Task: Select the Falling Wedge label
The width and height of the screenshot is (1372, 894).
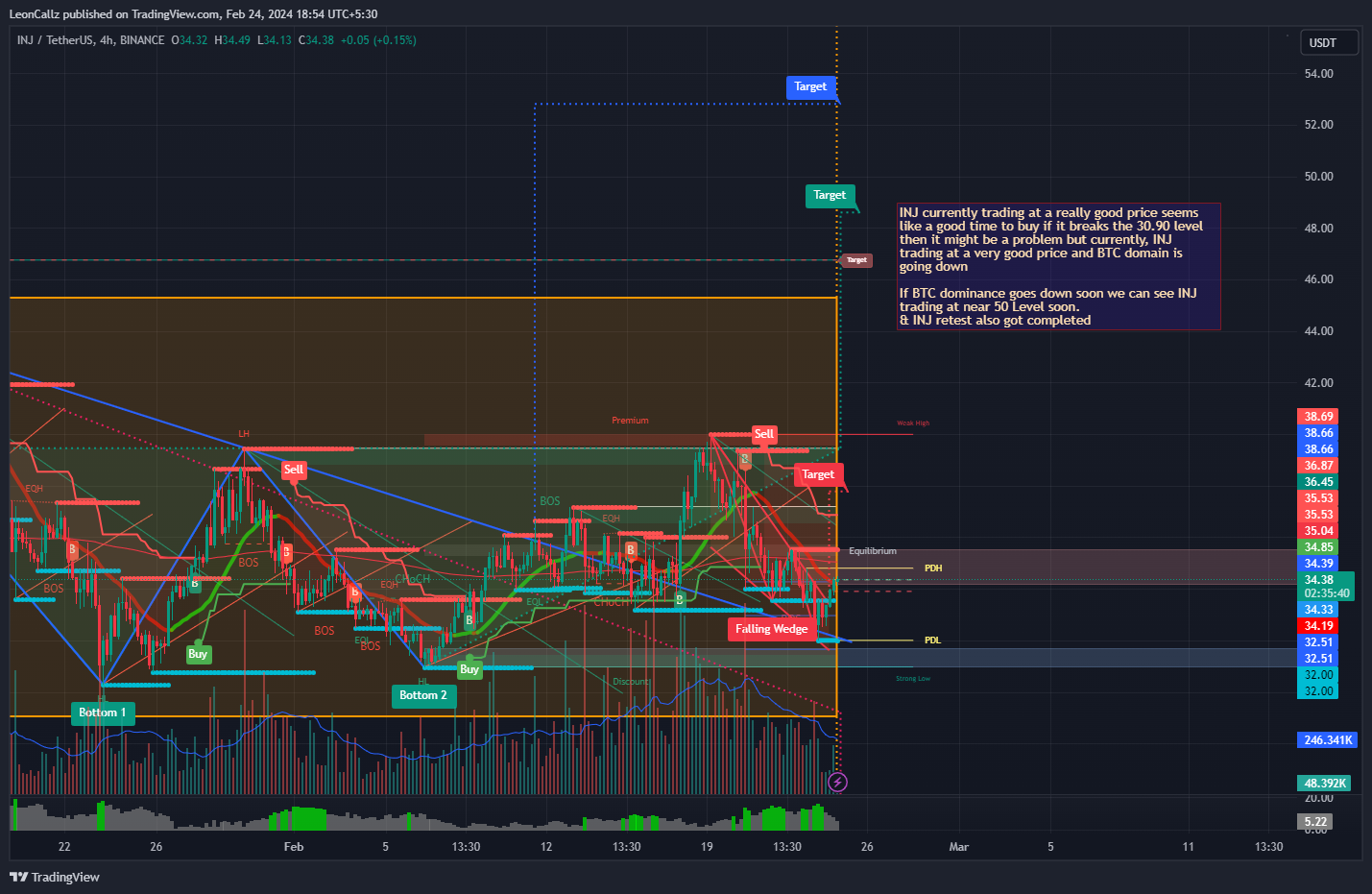Action: [x=772, y=629]
